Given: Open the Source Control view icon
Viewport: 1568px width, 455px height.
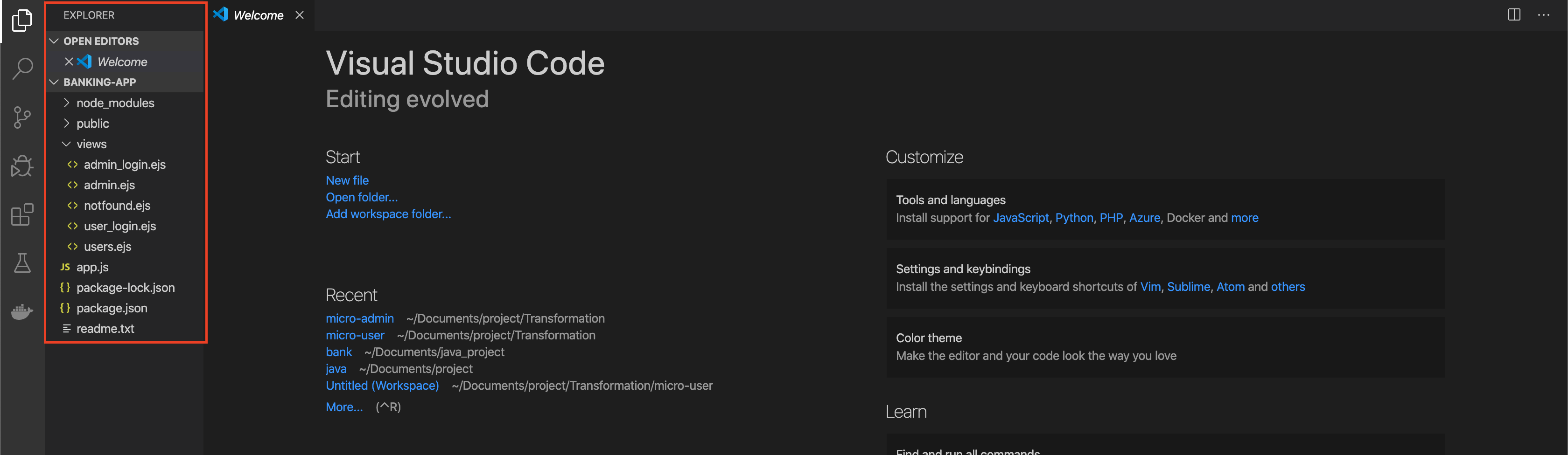Looking at the screenshot, I should 22,117.
